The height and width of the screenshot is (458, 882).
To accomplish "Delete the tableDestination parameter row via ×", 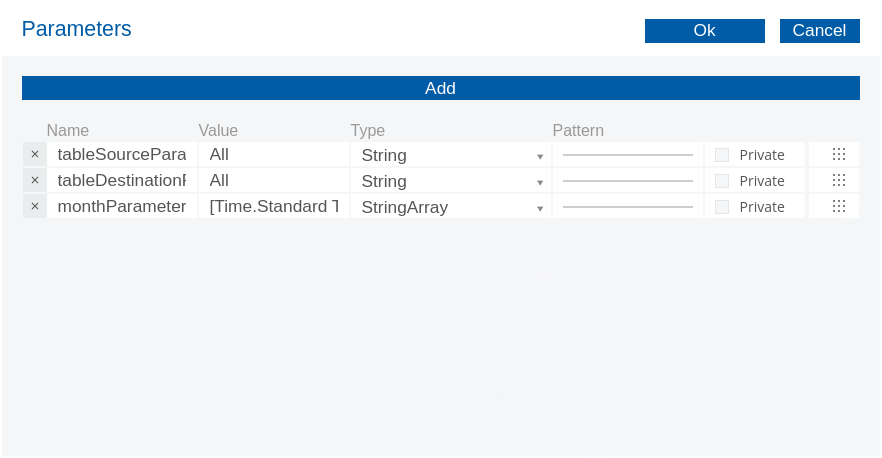I will (35, 181).
